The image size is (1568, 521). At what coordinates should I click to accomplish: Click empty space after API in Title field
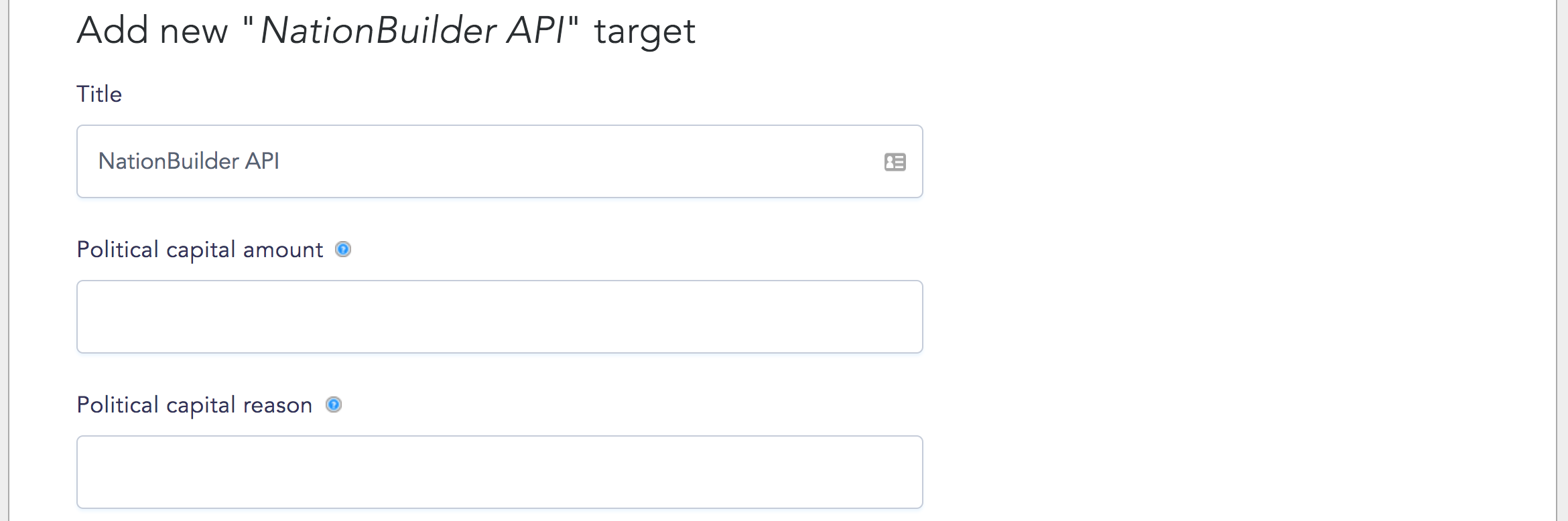(576, 161)
